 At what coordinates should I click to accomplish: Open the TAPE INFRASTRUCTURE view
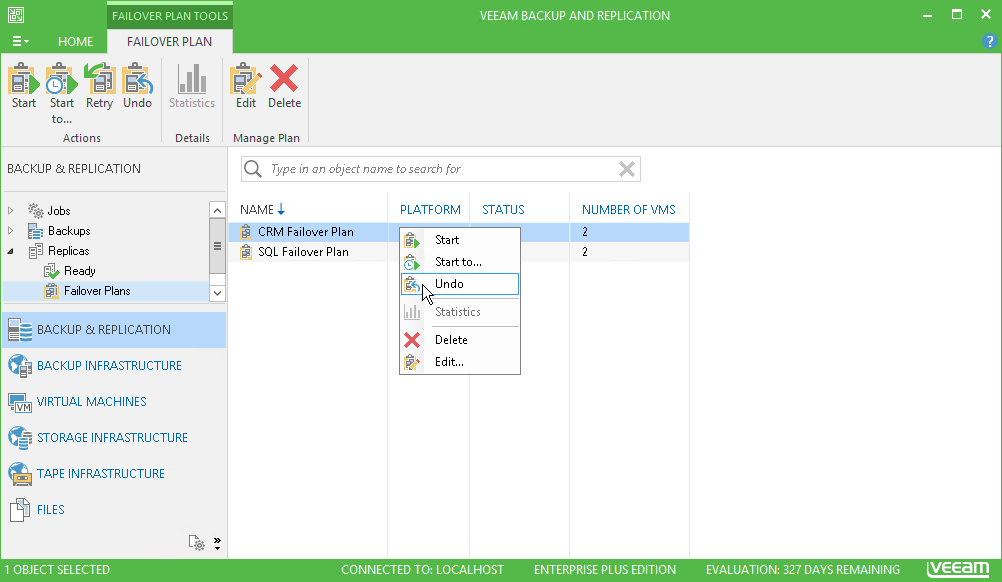101,473
